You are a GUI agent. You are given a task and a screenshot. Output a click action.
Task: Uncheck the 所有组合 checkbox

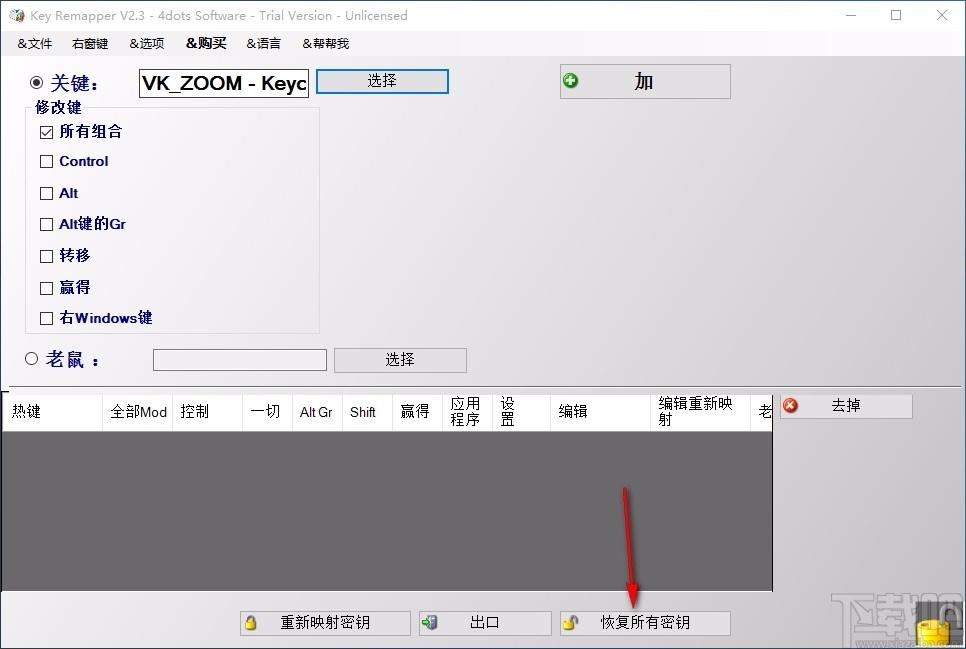[x=46, y=132]
